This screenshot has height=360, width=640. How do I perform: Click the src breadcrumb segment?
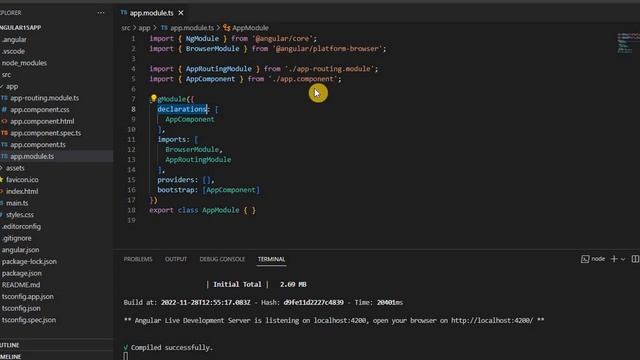[x=126, y=28]
